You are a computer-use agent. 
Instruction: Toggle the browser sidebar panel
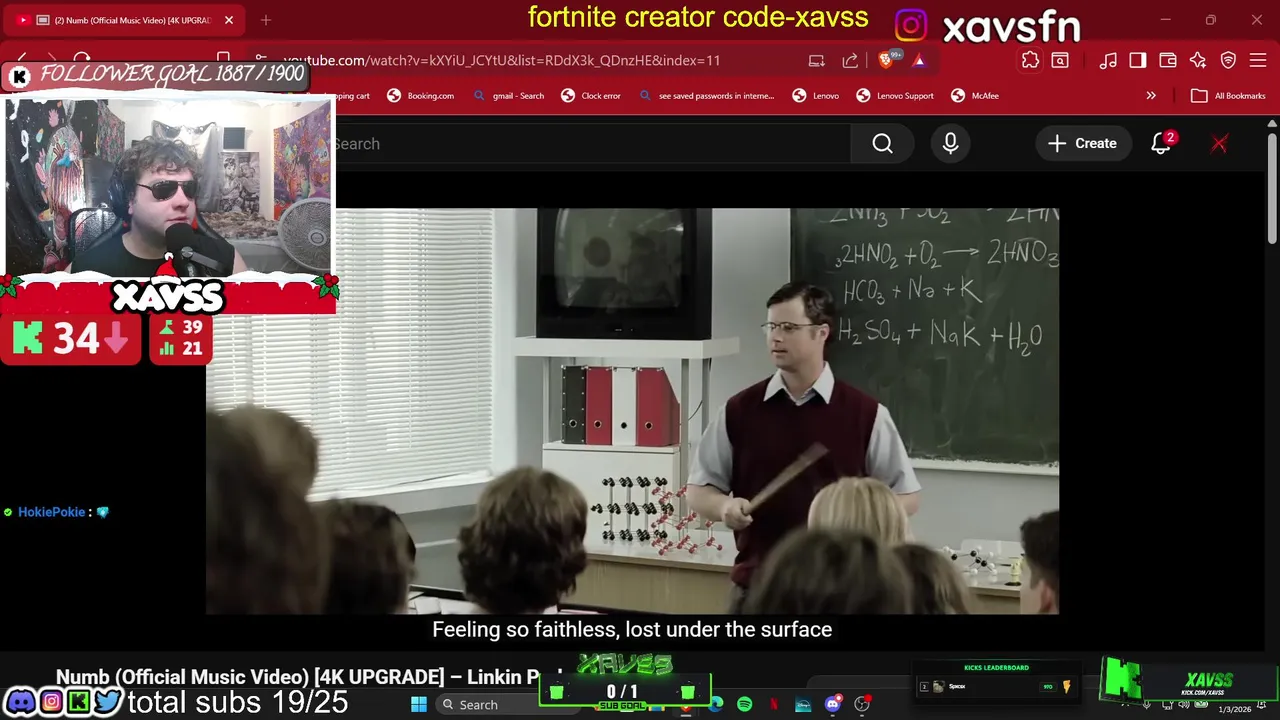1138,60
